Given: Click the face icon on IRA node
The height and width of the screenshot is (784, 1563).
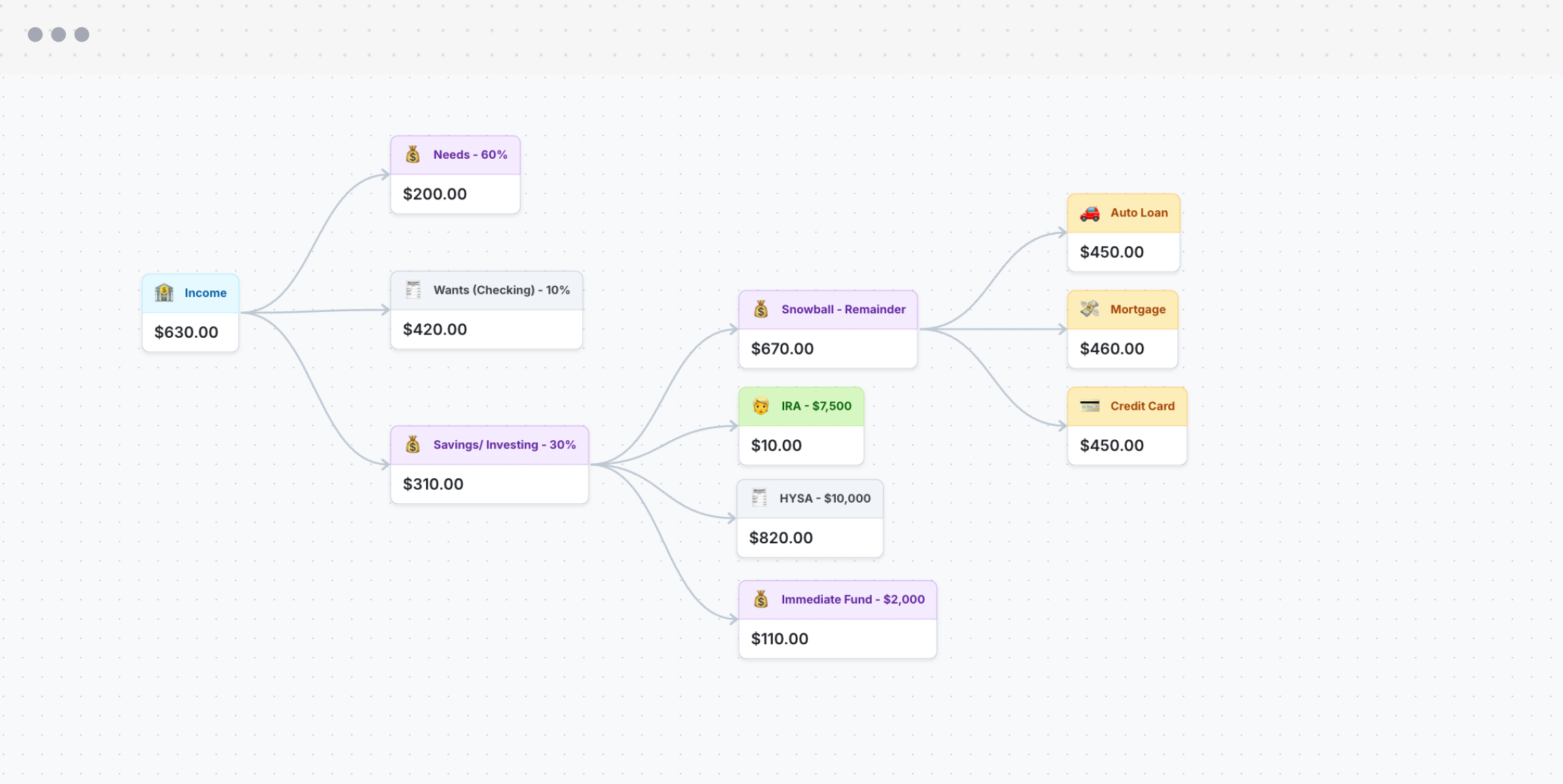Looking at the screenshot, I should pyautogui.click(x=760, y=406).
